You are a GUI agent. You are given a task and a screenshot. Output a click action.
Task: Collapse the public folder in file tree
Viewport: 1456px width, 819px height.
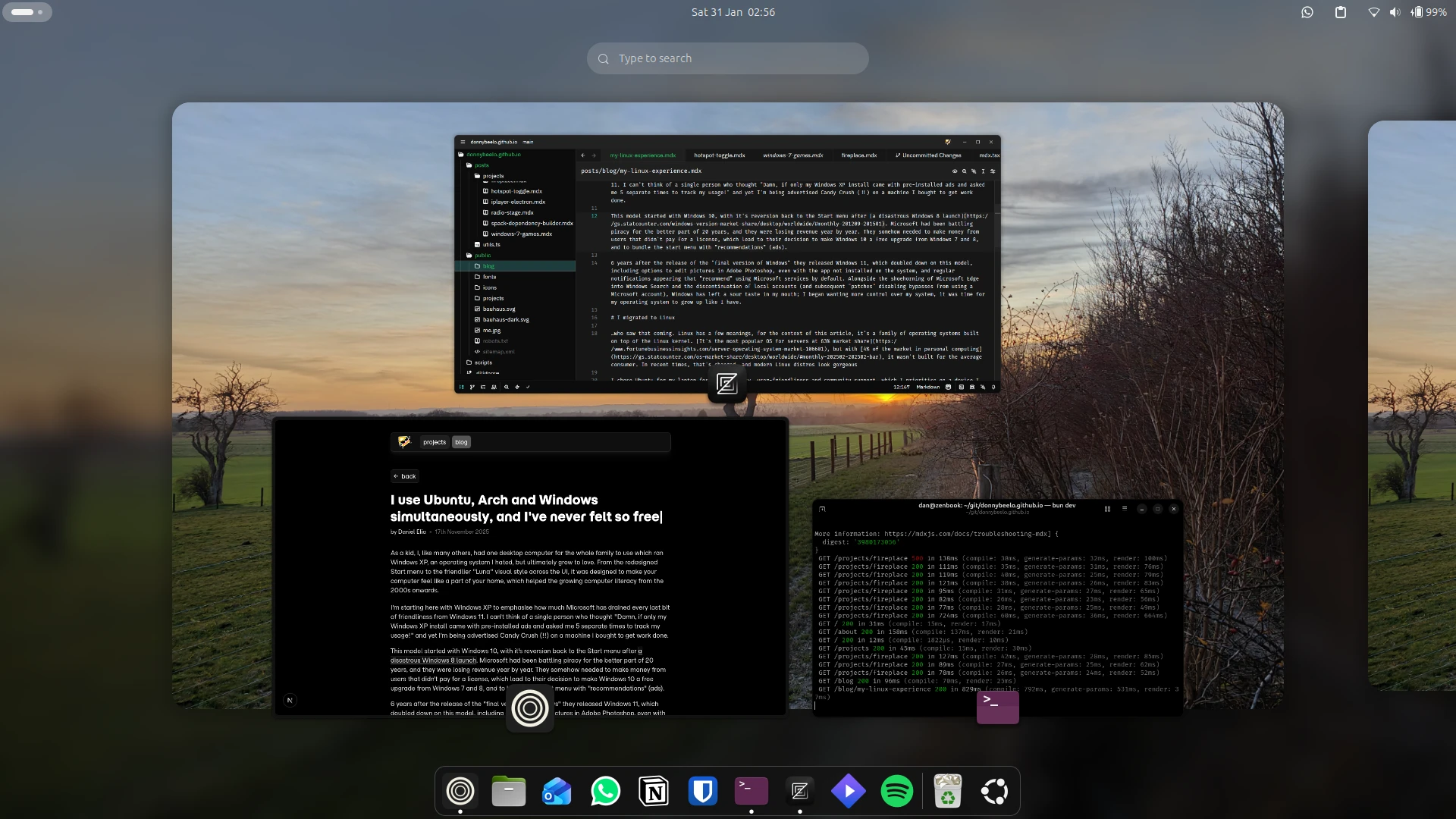pos(482,256)
